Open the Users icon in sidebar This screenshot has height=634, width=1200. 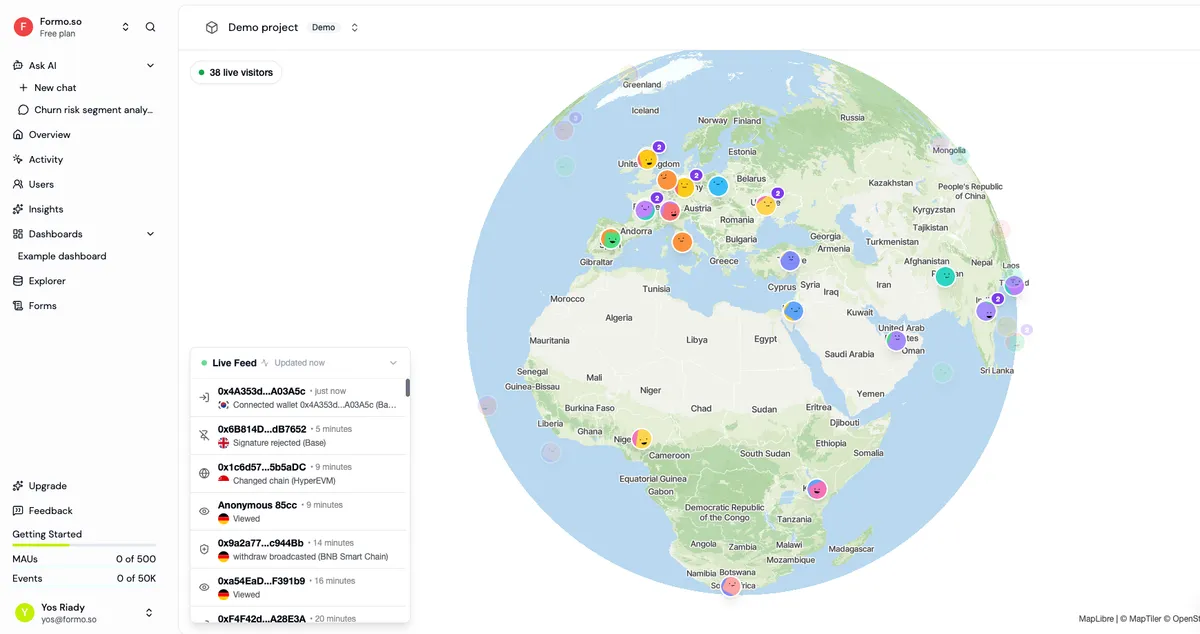pyautogui.click(x=18, y=184)
